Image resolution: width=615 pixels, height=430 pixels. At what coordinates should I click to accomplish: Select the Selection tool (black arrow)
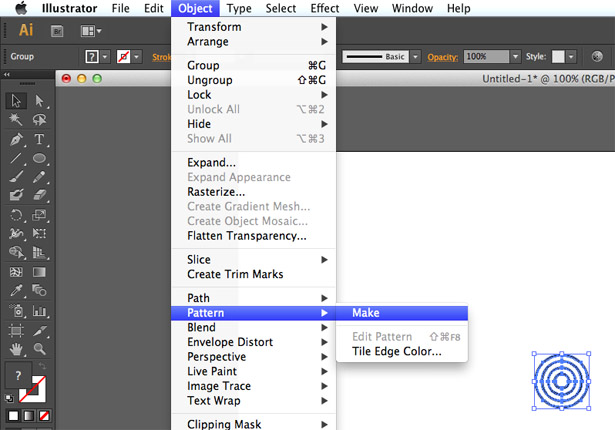[16, 101]
